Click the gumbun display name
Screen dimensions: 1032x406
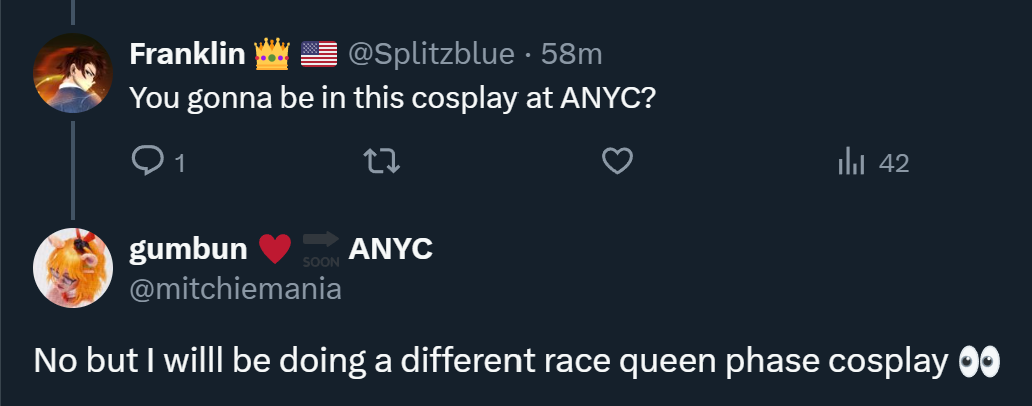(189, 249)
